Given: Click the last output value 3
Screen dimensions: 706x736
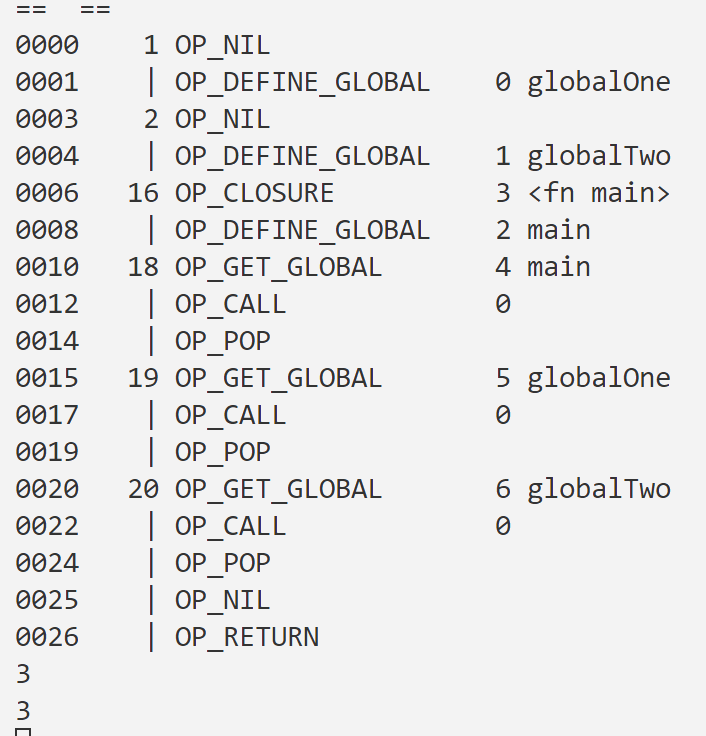Looking at the screenshot, I should click(x=23, y=711).
